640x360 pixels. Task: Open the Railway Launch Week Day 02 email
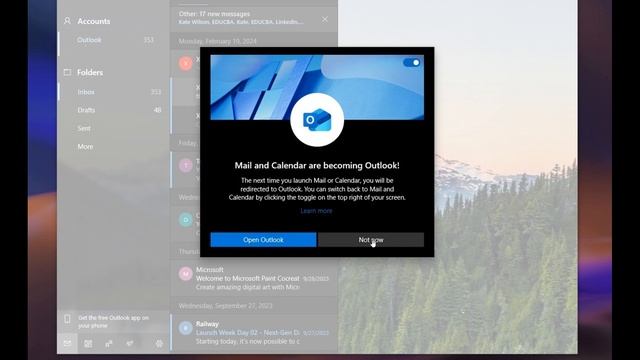coord(254,333)
